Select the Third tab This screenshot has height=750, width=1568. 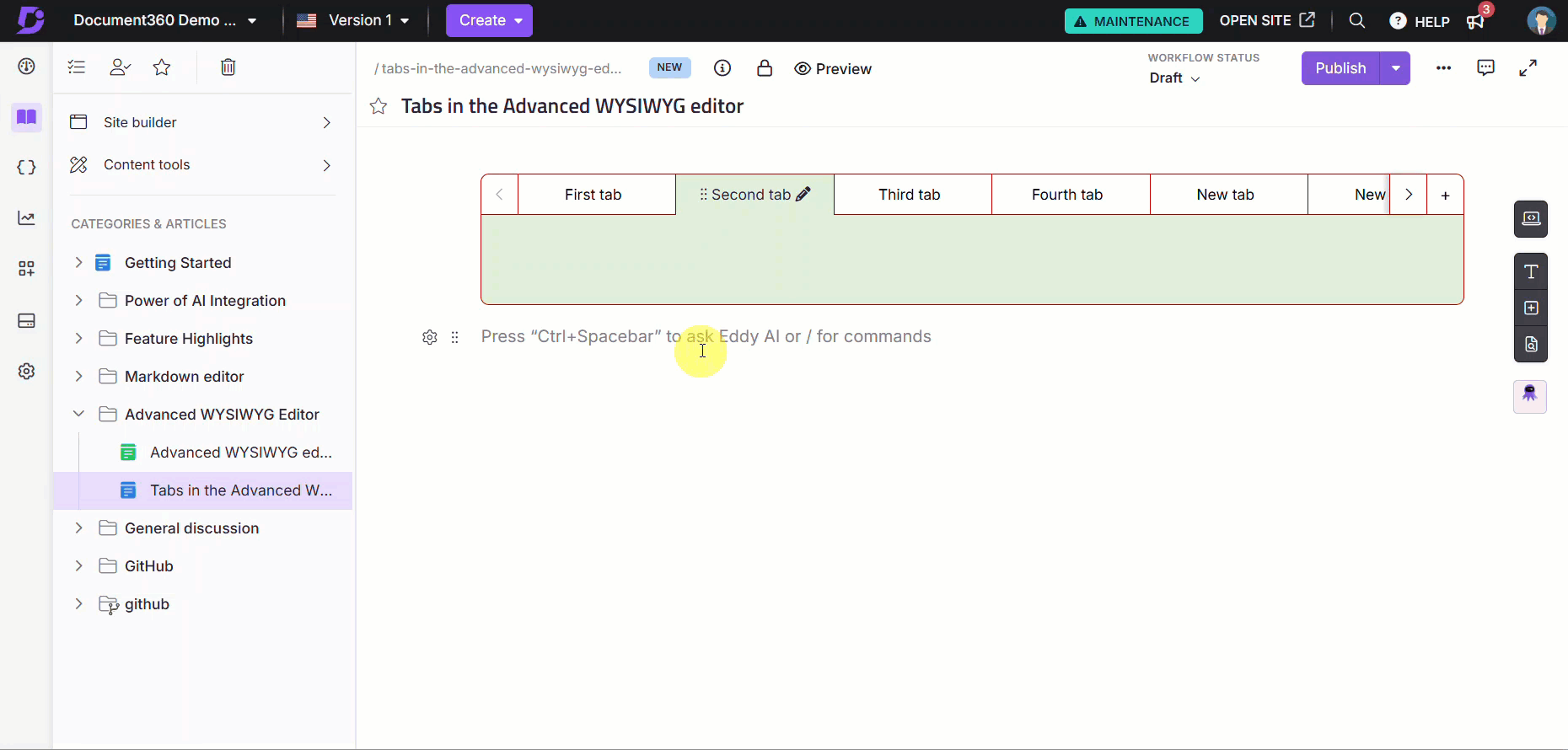click(913, 195)
